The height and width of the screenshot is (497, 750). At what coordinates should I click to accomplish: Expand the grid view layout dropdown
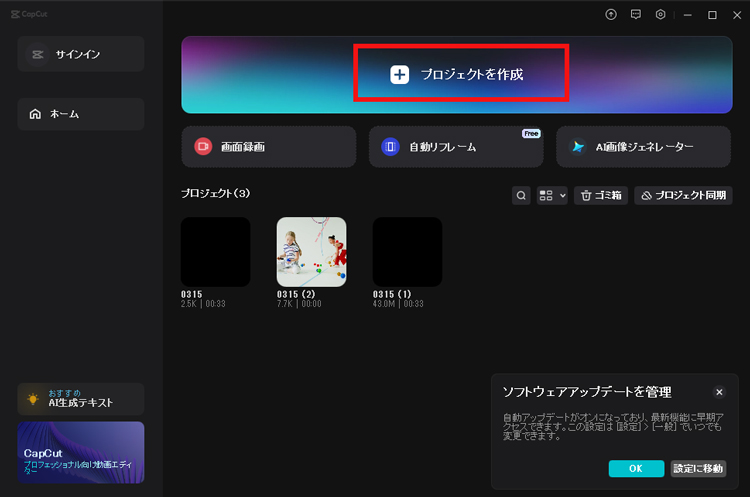pos(552,195)
